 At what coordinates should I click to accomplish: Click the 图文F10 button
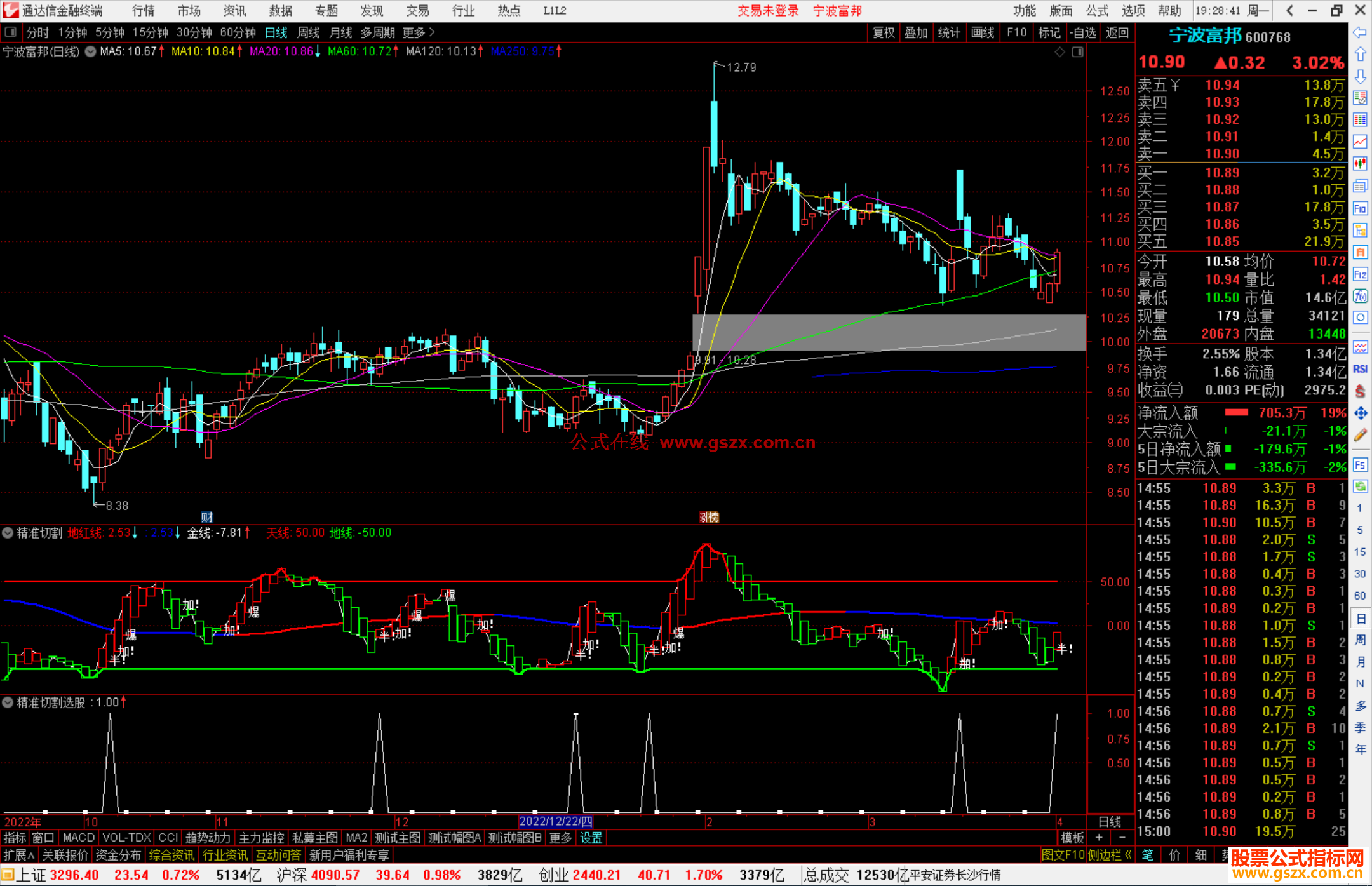1063,855
